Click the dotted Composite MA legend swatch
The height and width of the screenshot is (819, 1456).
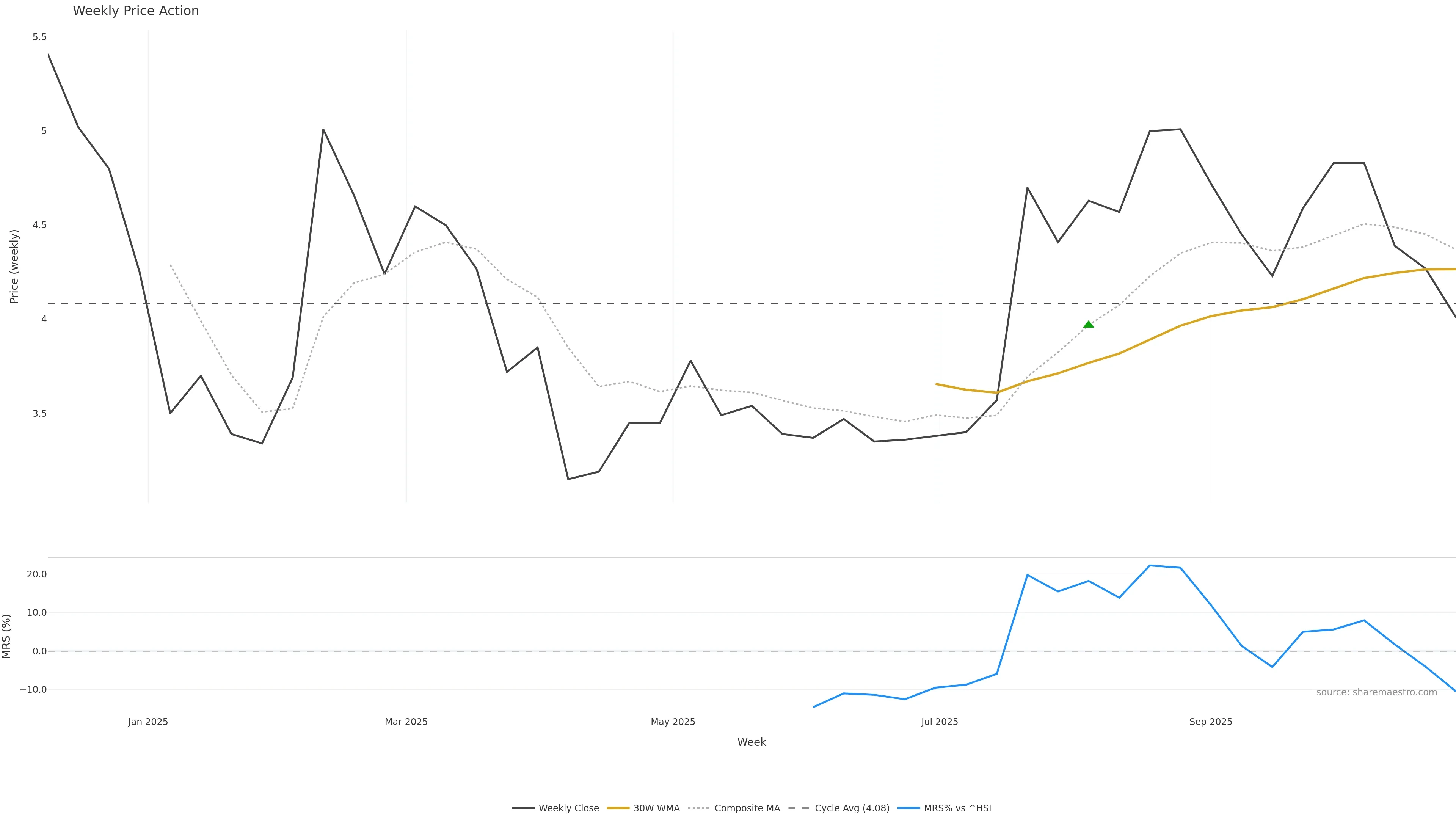pos(698,808)
